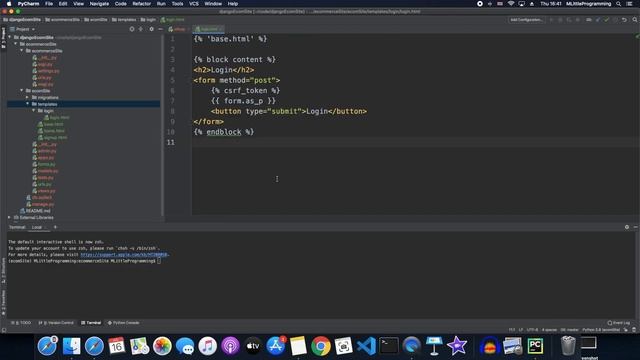Screen dimensions: 640x360
Task: Click the green inspection checkmark at editor top-right
Action: point(637,37)
